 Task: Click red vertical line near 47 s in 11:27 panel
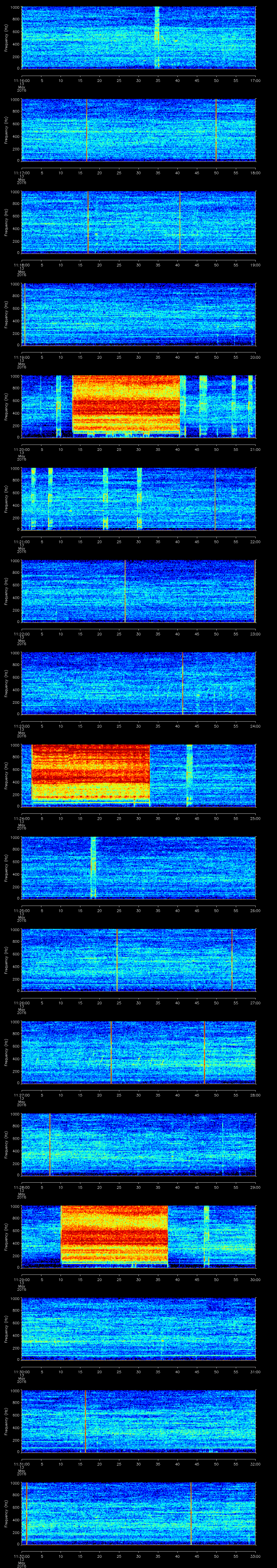[205, 1052]
